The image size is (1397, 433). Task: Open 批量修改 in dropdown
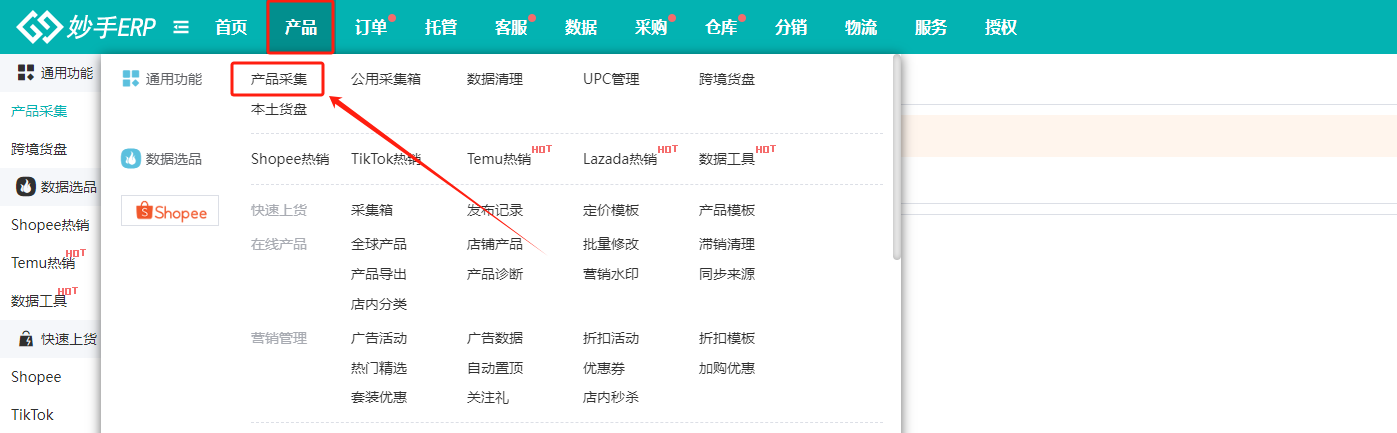pyautogui.click(x=611, y=244)
